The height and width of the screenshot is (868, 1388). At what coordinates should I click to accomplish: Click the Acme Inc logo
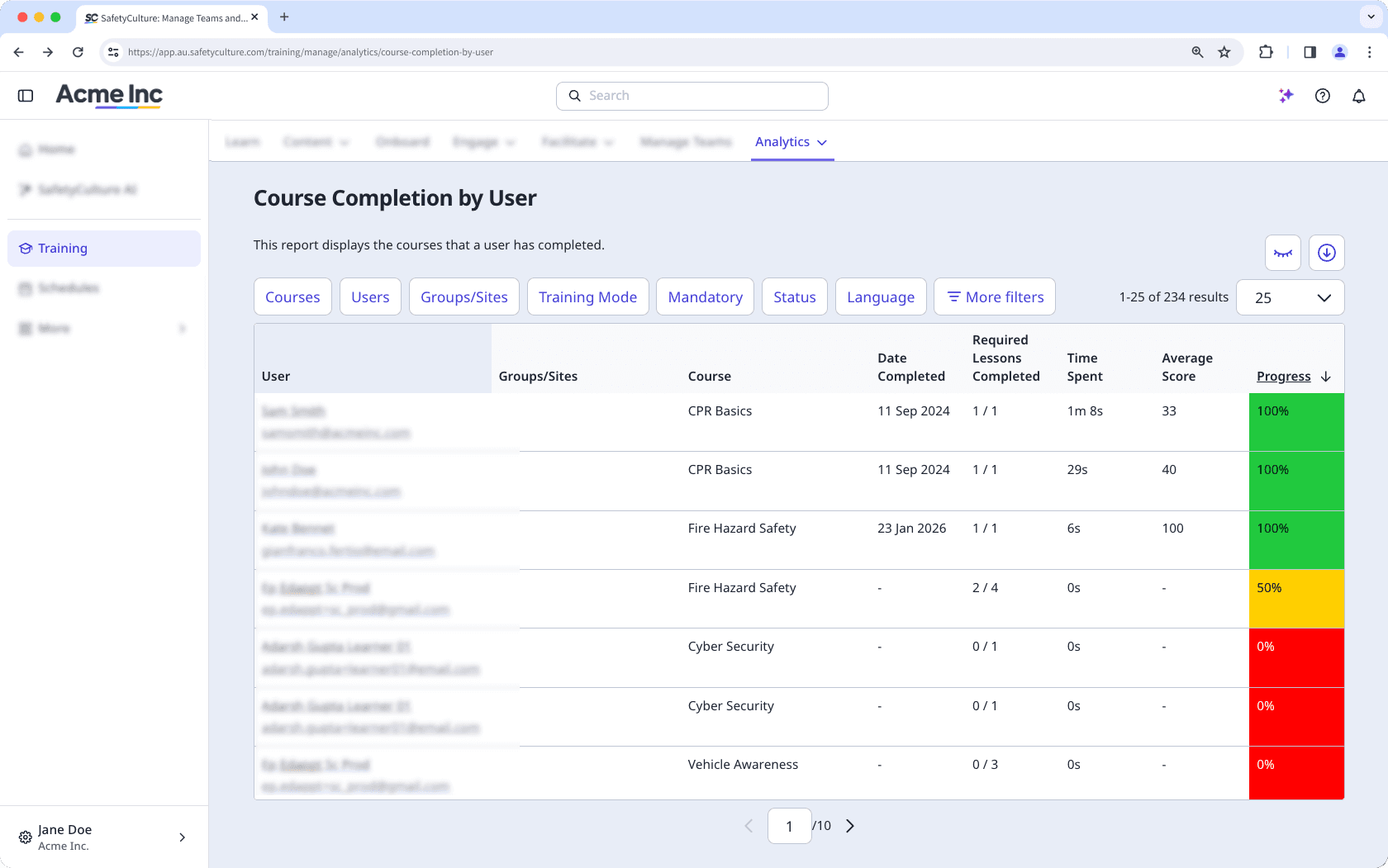pos(109,96)
